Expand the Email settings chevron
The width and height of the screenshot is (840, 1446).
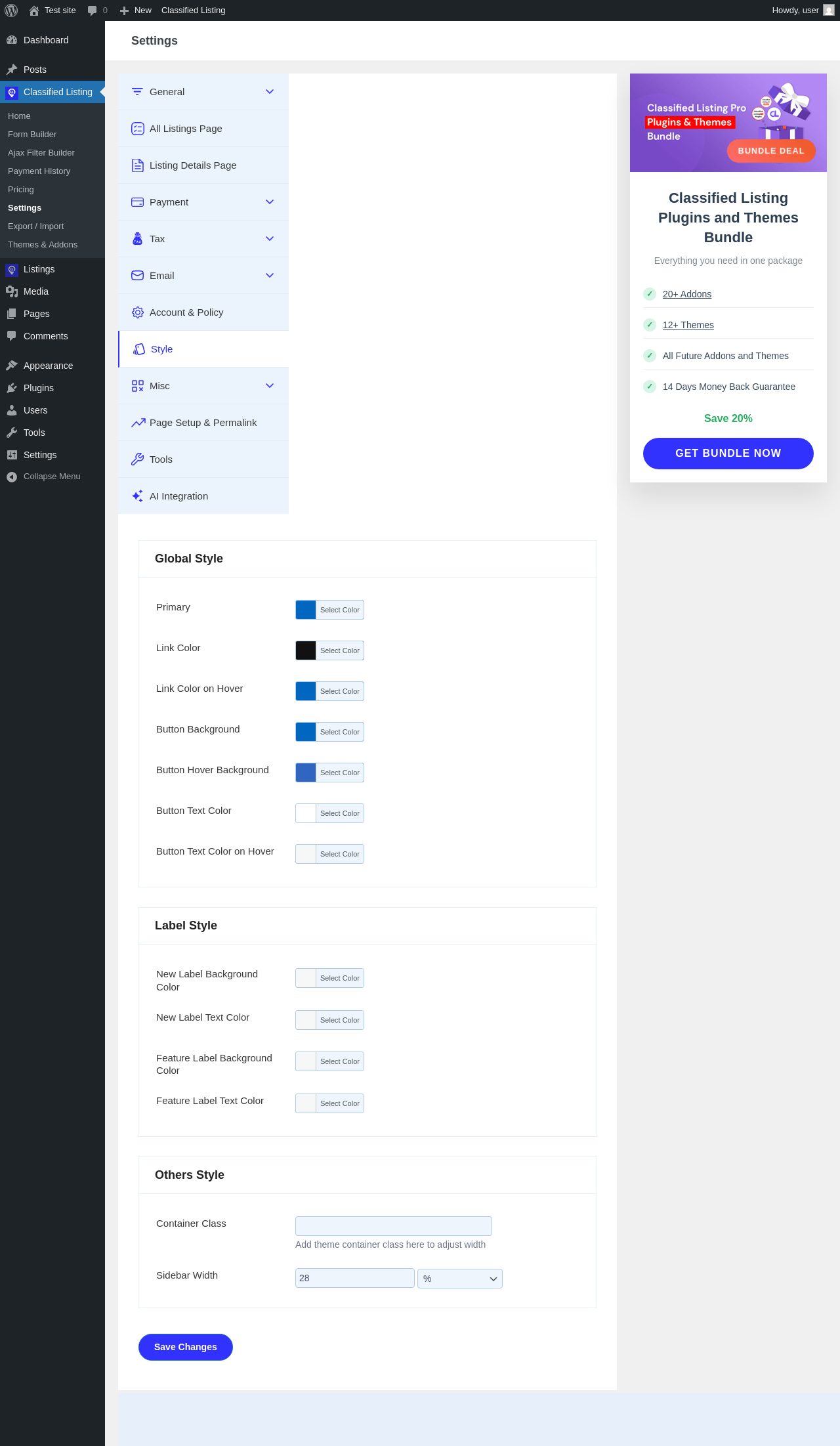pyautogui.click(x=270, y=276)
